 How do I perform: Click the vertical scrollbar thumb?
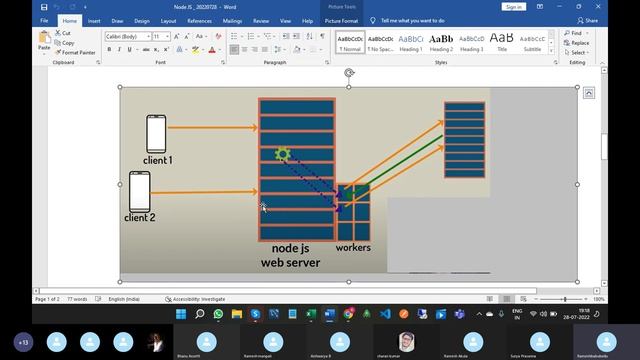(x=604, y=146)
